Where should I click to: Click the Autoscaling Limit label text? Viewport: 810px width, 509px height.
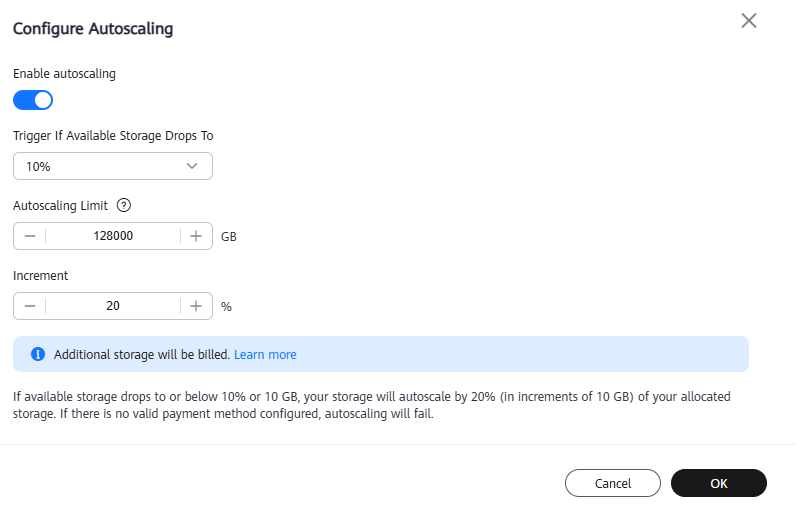[60, 206]
